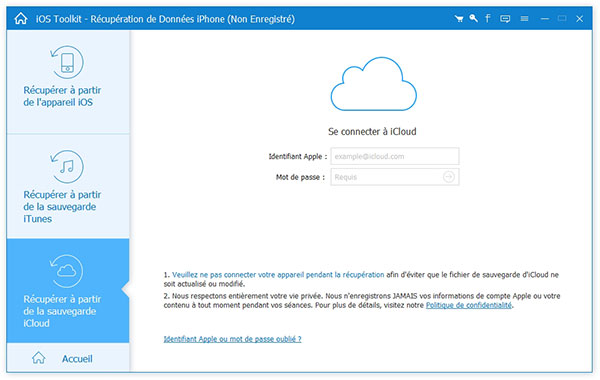Go to Accueil at sidebar bottom
This screenshot has width=600, height=380.
pyautogui.click(x=68, y=358)
